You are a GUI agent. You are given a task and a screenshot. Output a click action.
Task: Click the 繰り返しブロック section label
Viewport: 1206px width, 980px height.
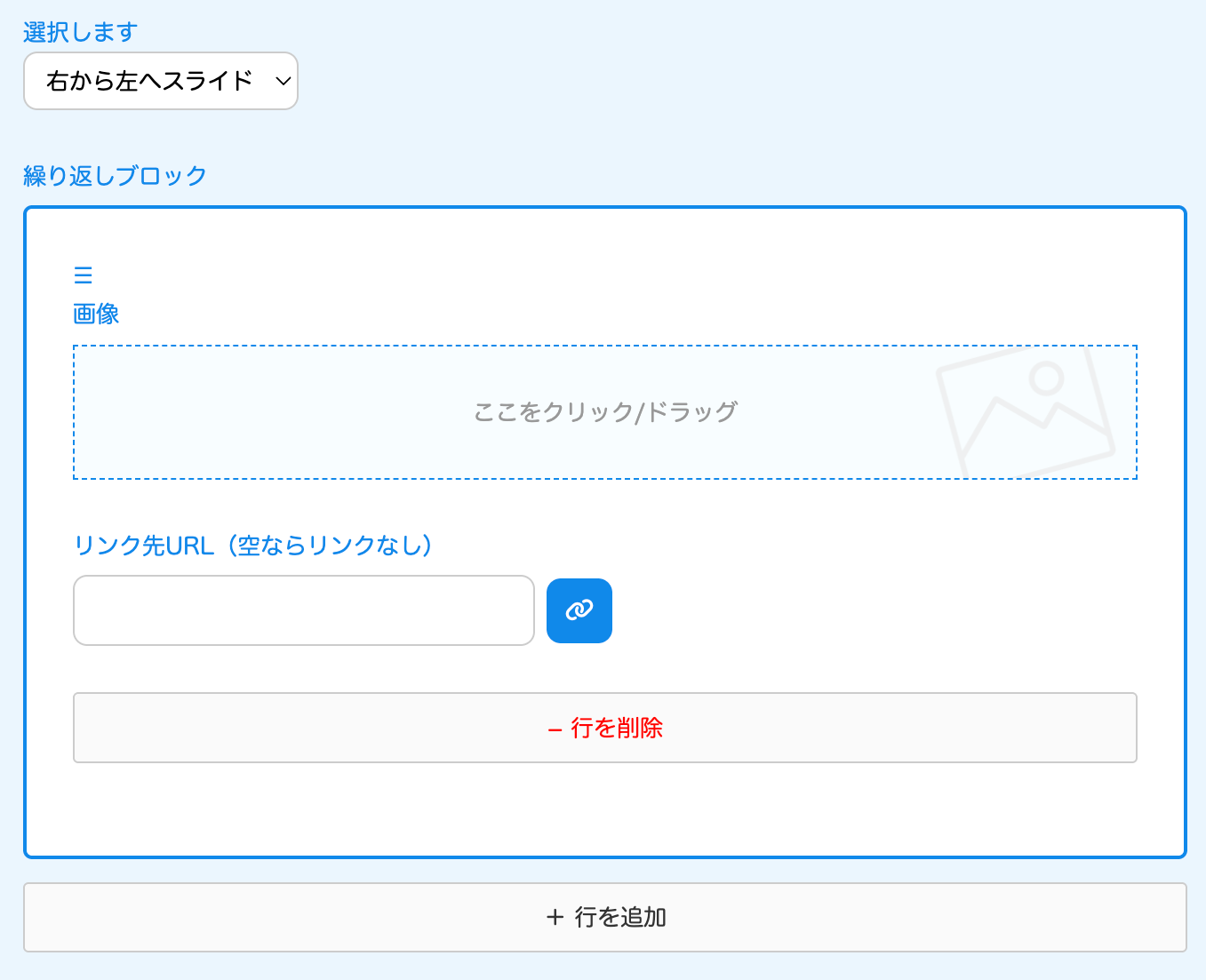click(x=115, y=176)
